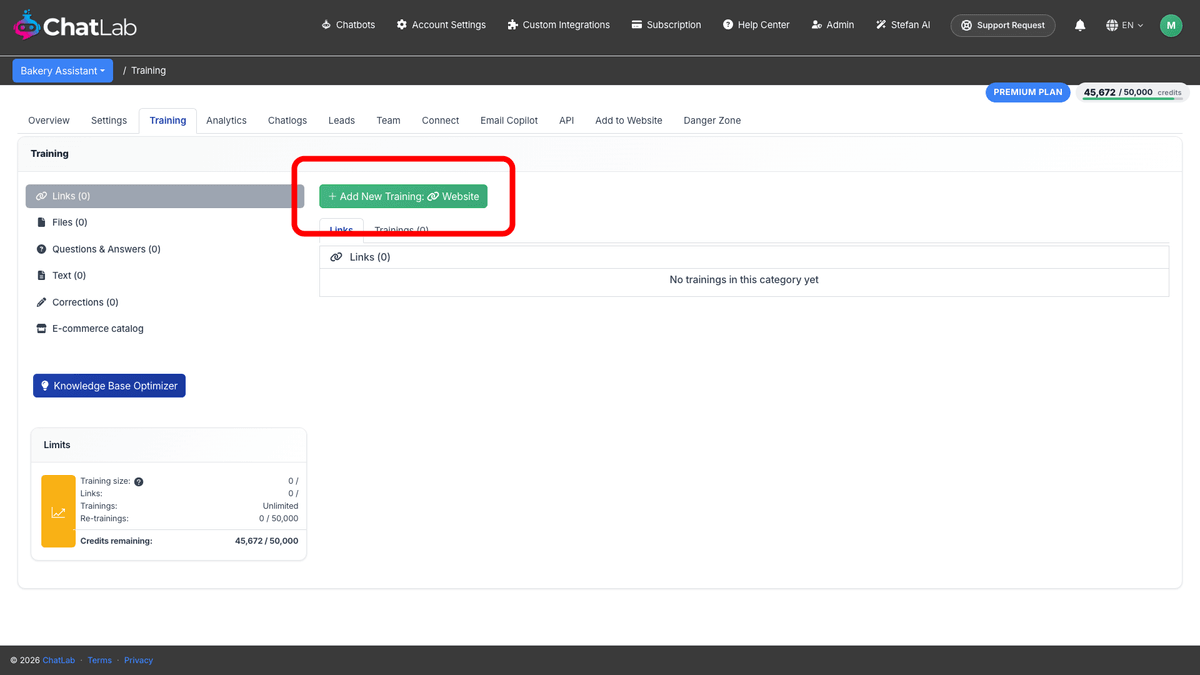Open E-commerce catalog category
Image resolution: width=1200 pixels, height=675 pixels.
tap(165, 328)
